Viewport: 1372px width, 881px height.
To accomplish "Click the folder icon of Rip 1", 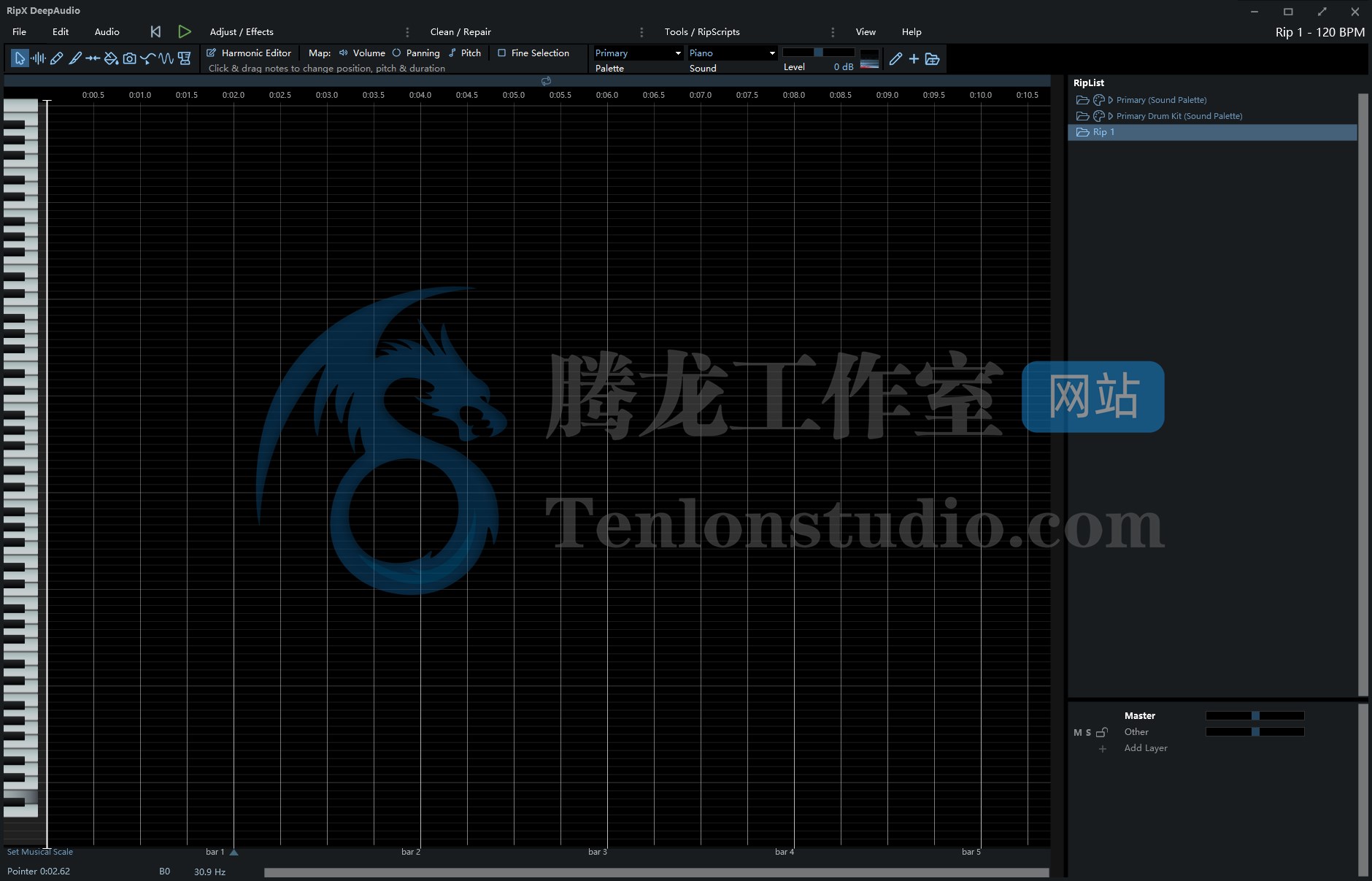I will pyautogui.click(x=1082, y=132).
